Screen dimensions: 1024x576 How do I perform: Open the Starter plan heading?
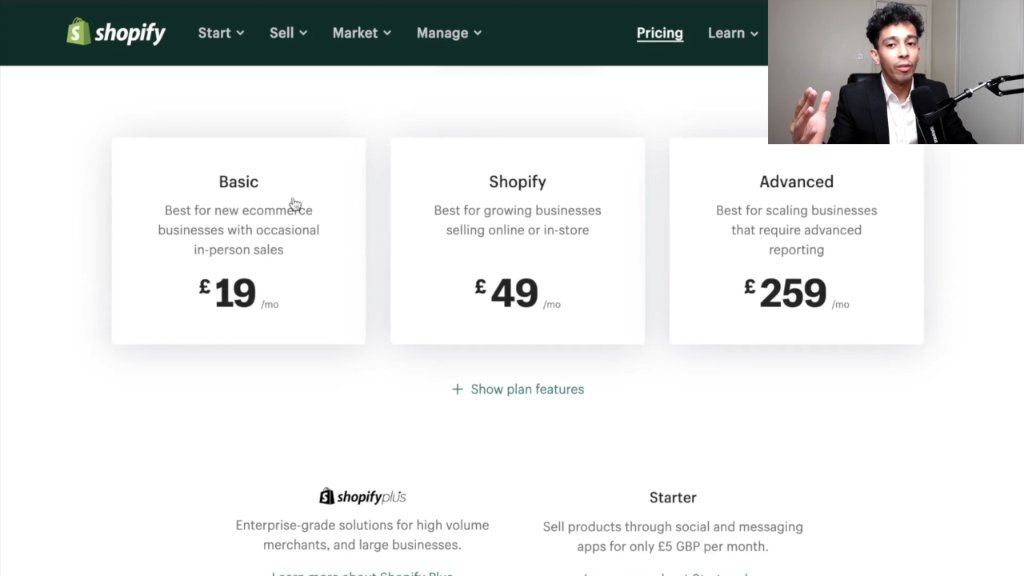673,498
